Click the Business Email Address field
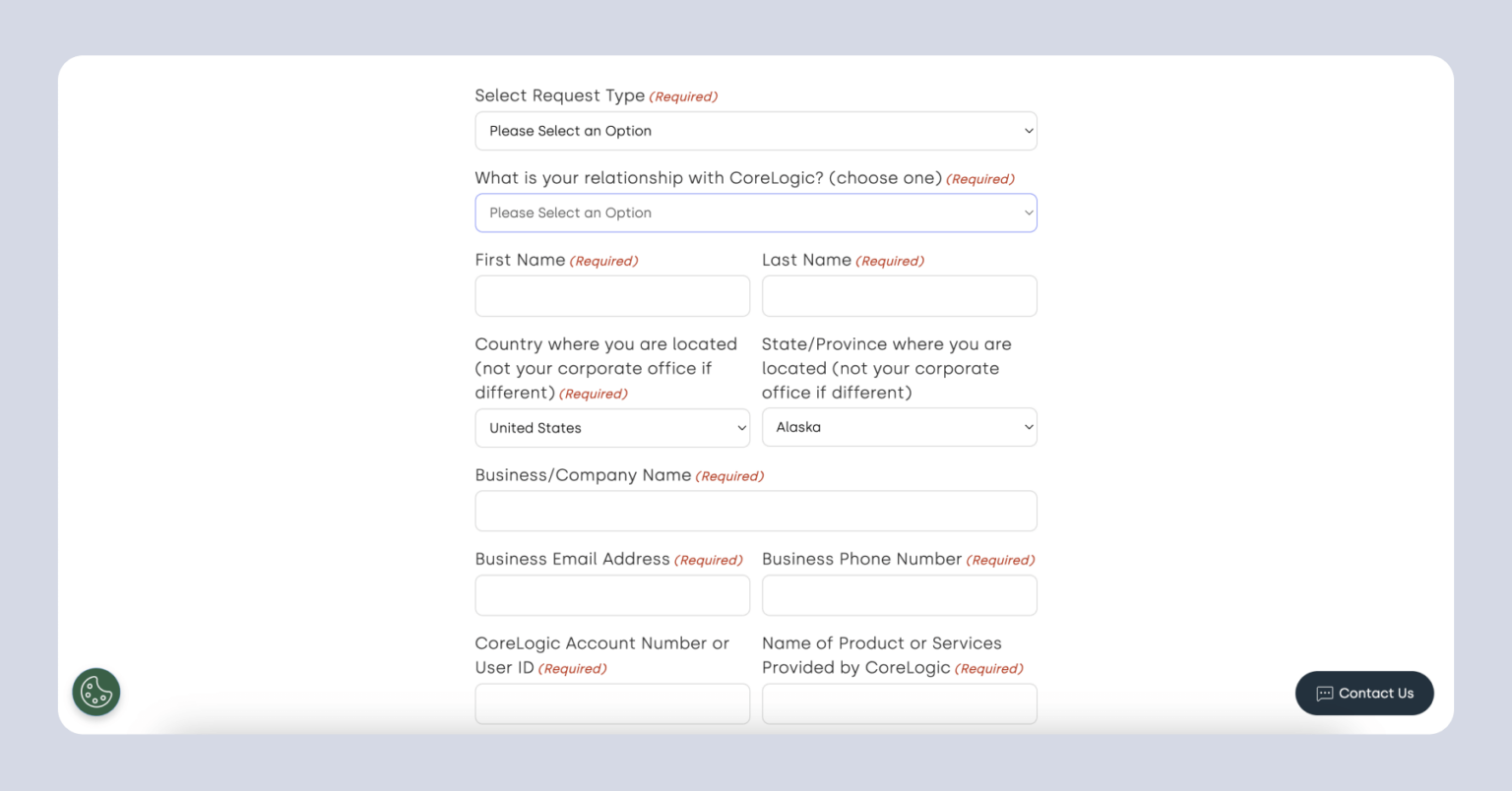The width and height of the screenshot is (1512, 791). [x=611, y=594]
